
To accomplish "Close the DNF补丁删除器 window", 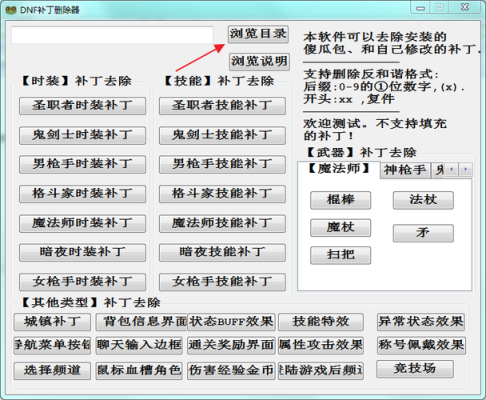I will coord(465,7).
